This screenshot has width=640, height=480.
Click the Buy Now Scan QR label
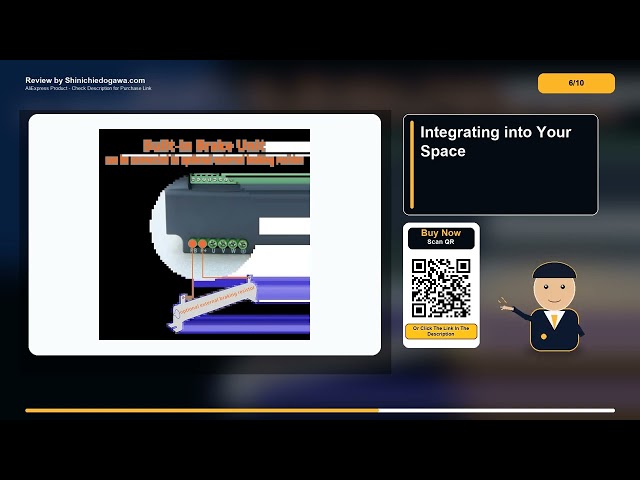coord(441,238)
